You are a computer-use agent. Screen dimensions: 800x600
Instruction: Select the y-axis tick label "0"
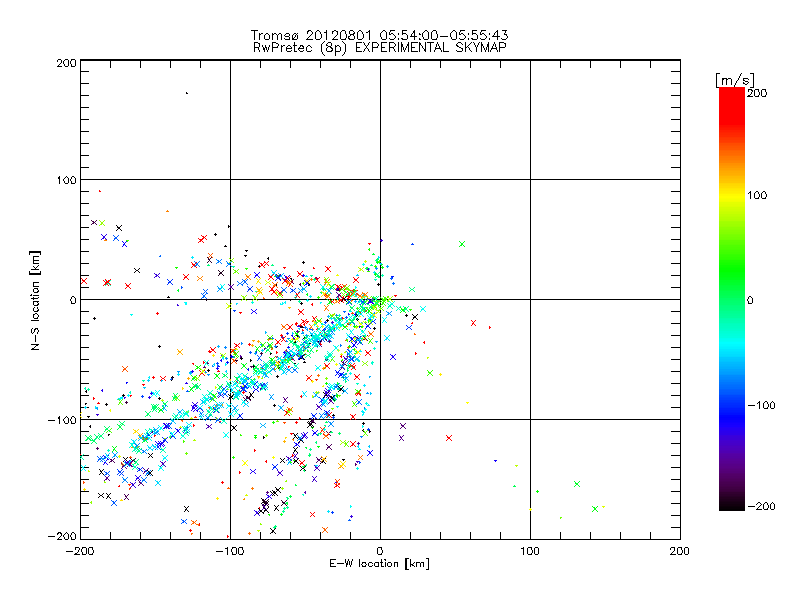73,301
